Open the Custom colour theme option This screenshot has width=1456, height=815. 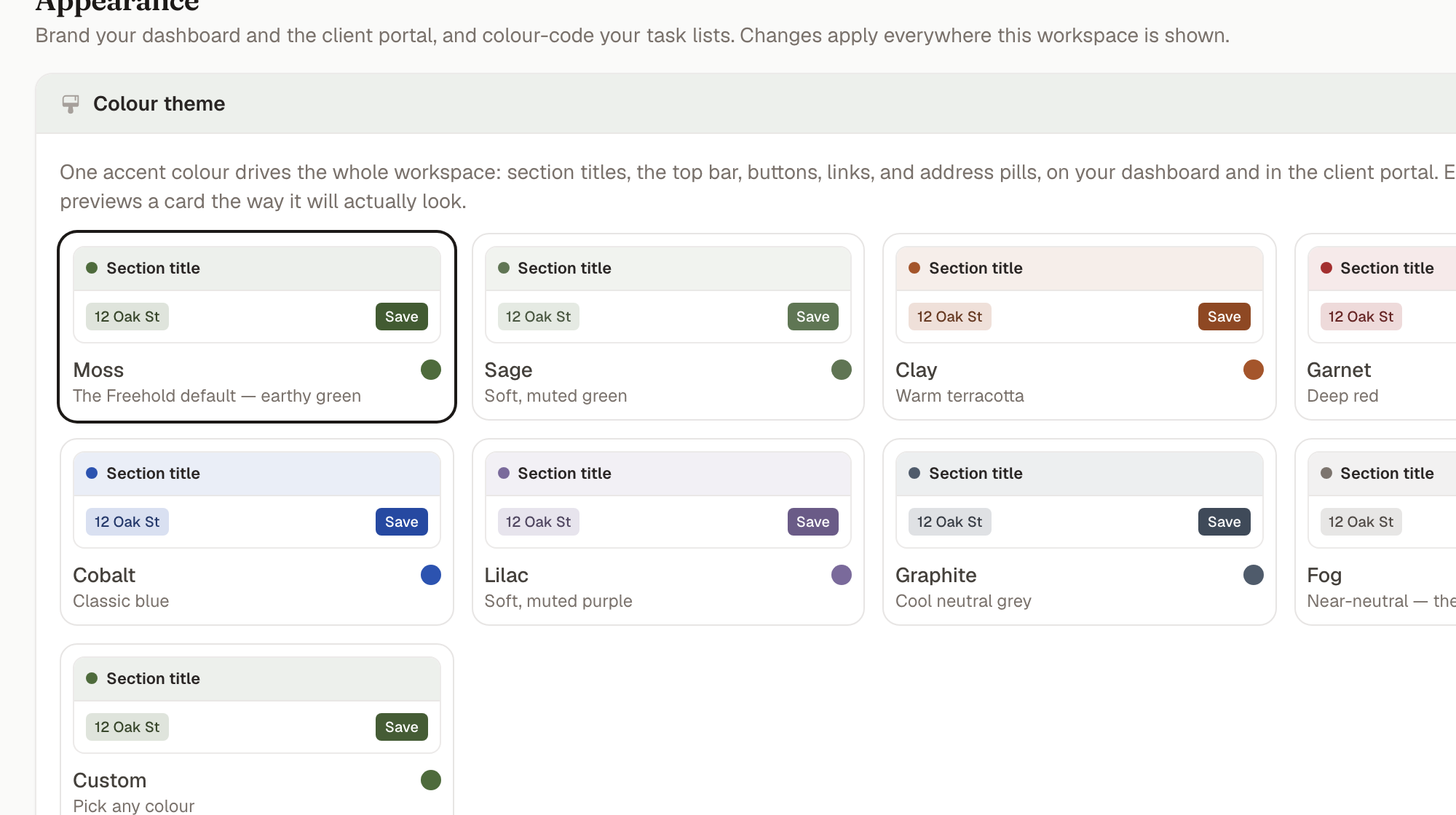tap(257, 730)
